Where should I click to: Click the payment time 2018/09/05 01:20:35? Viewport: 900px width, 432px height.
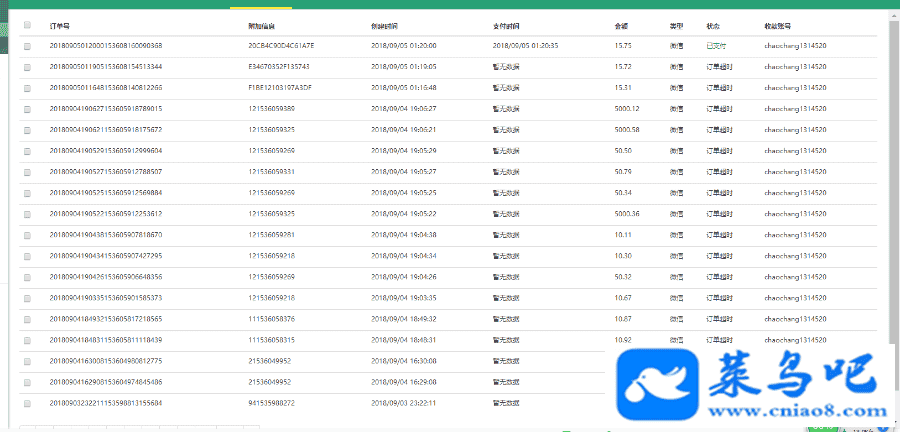(526, 46)
